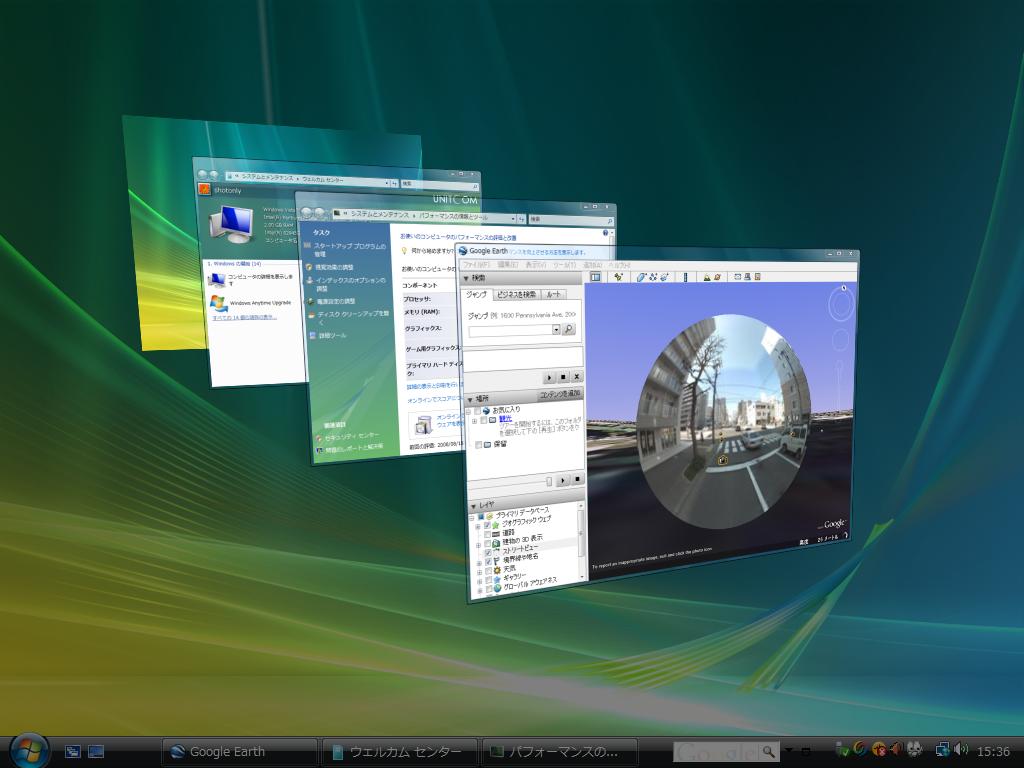Click the Add Path toolbar icon in Google Earth
The image size is (1024, 768).
[x=652, y=277]
